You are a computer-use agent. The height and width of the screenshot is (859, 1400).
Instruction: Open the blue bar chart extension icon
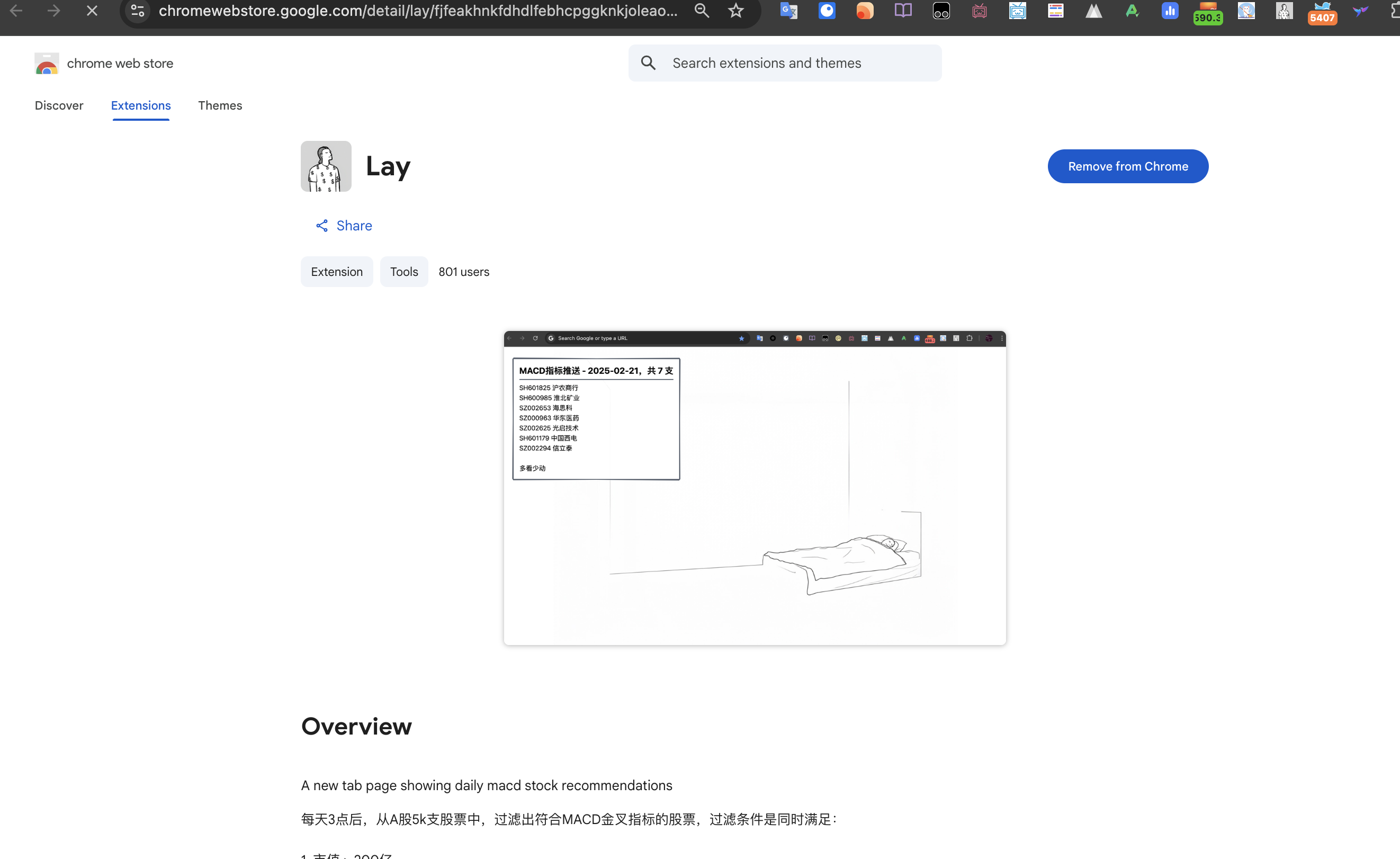[x=1170, y=11]
